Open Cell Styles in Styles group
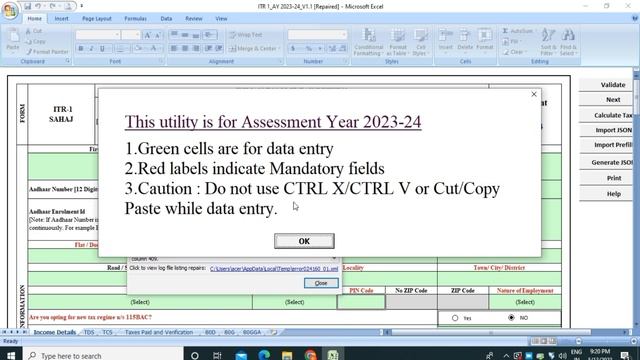Image resolution: width=640 pixels, height=360 pixels. coord(420,42)
